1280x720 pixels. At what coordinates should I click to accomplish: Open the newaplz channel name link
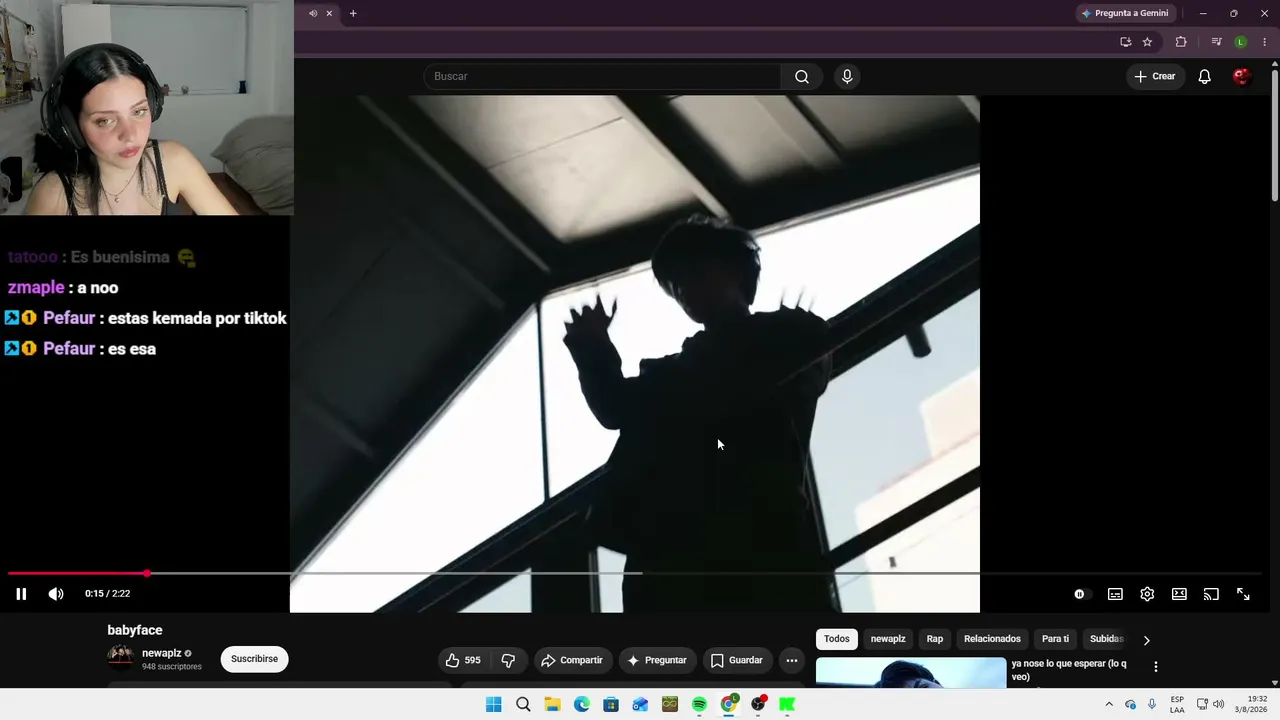tap(161, 653)
